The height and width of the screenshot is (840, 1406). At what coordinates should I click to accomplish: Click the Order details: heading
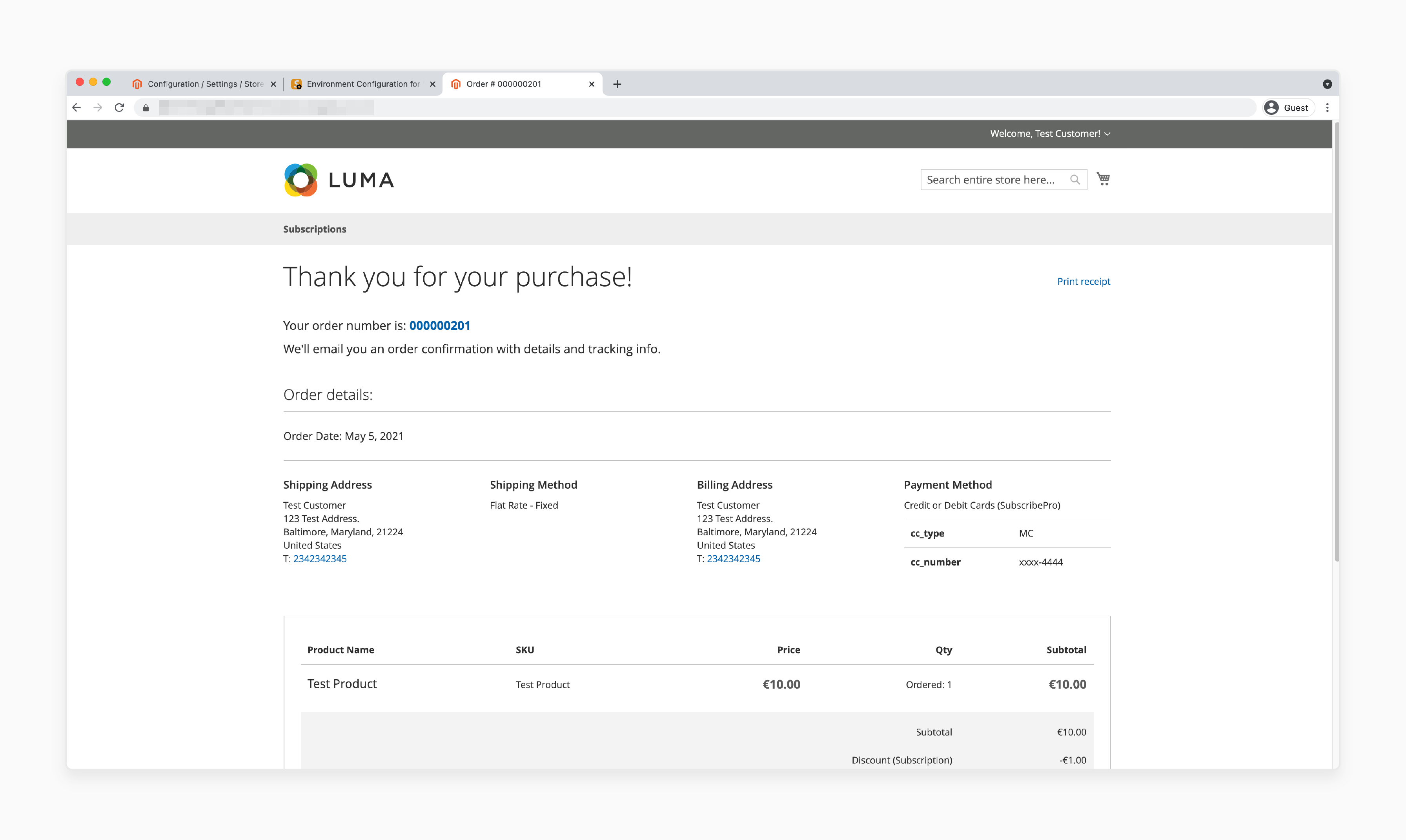[x=328, y=395]
